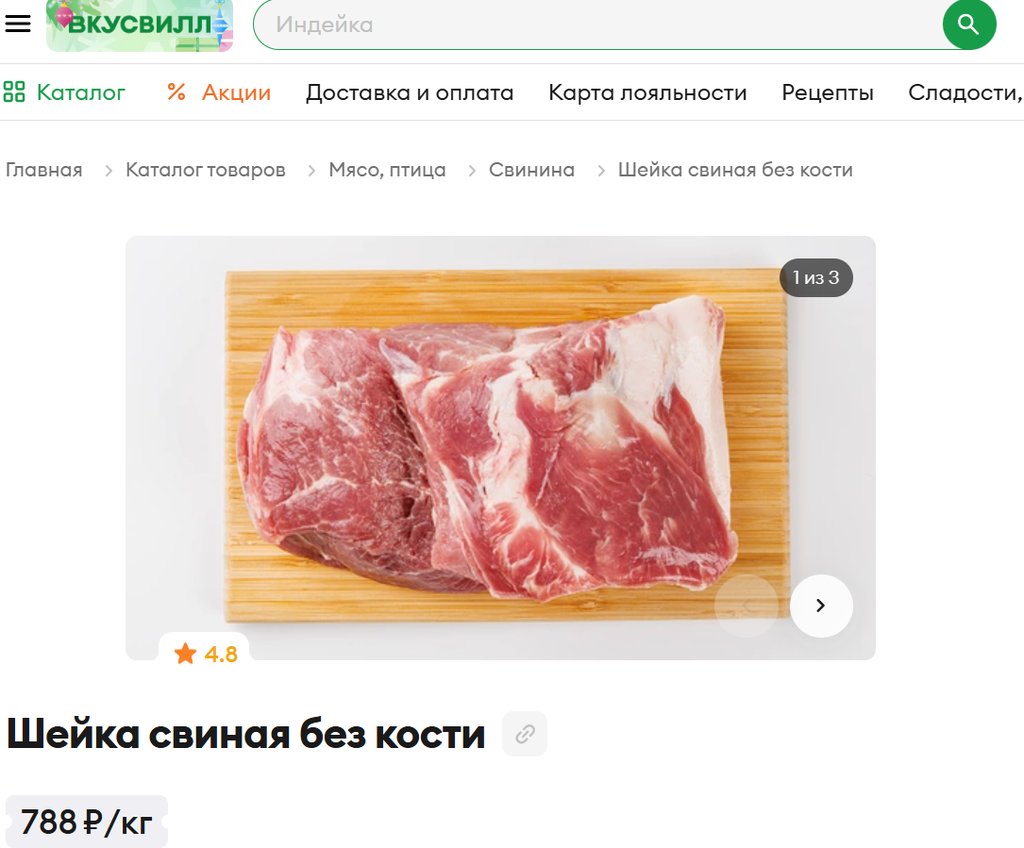Viewport: 1024px width, 848px height.
Task: Open Акции promotions page
Action: pyautogui.click(x=219, y=92)
